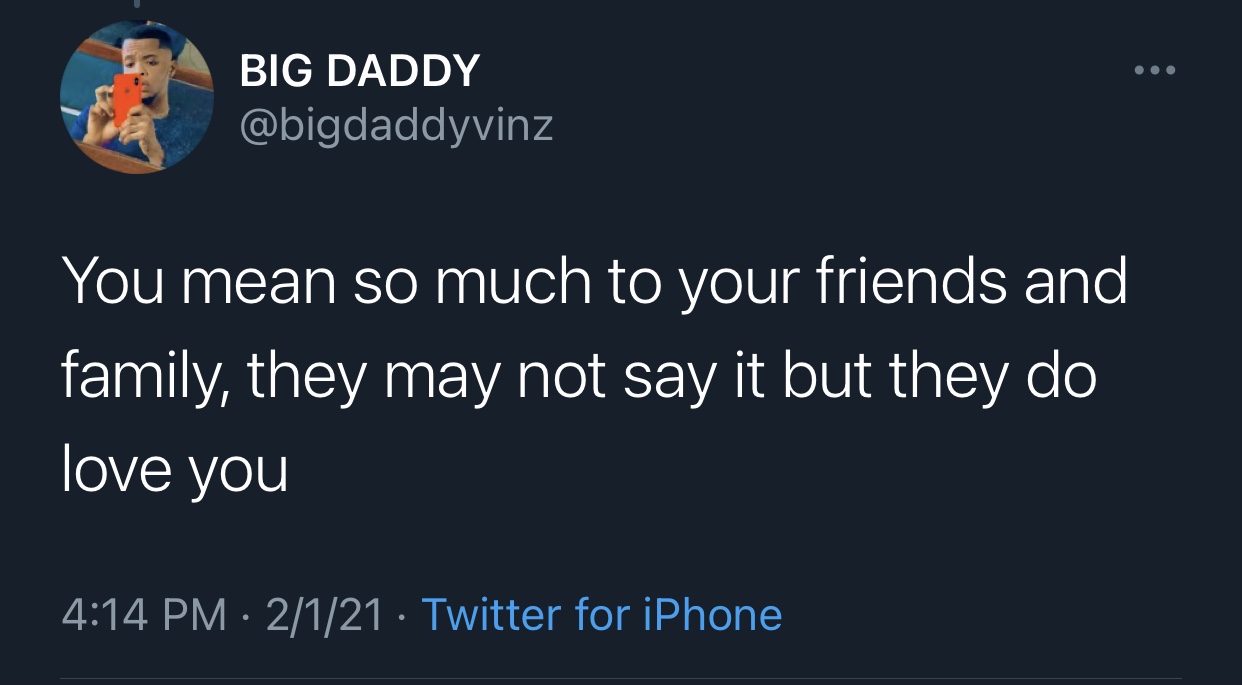
Task: Open the three-dot more options menu
Action: [1155, 71]
